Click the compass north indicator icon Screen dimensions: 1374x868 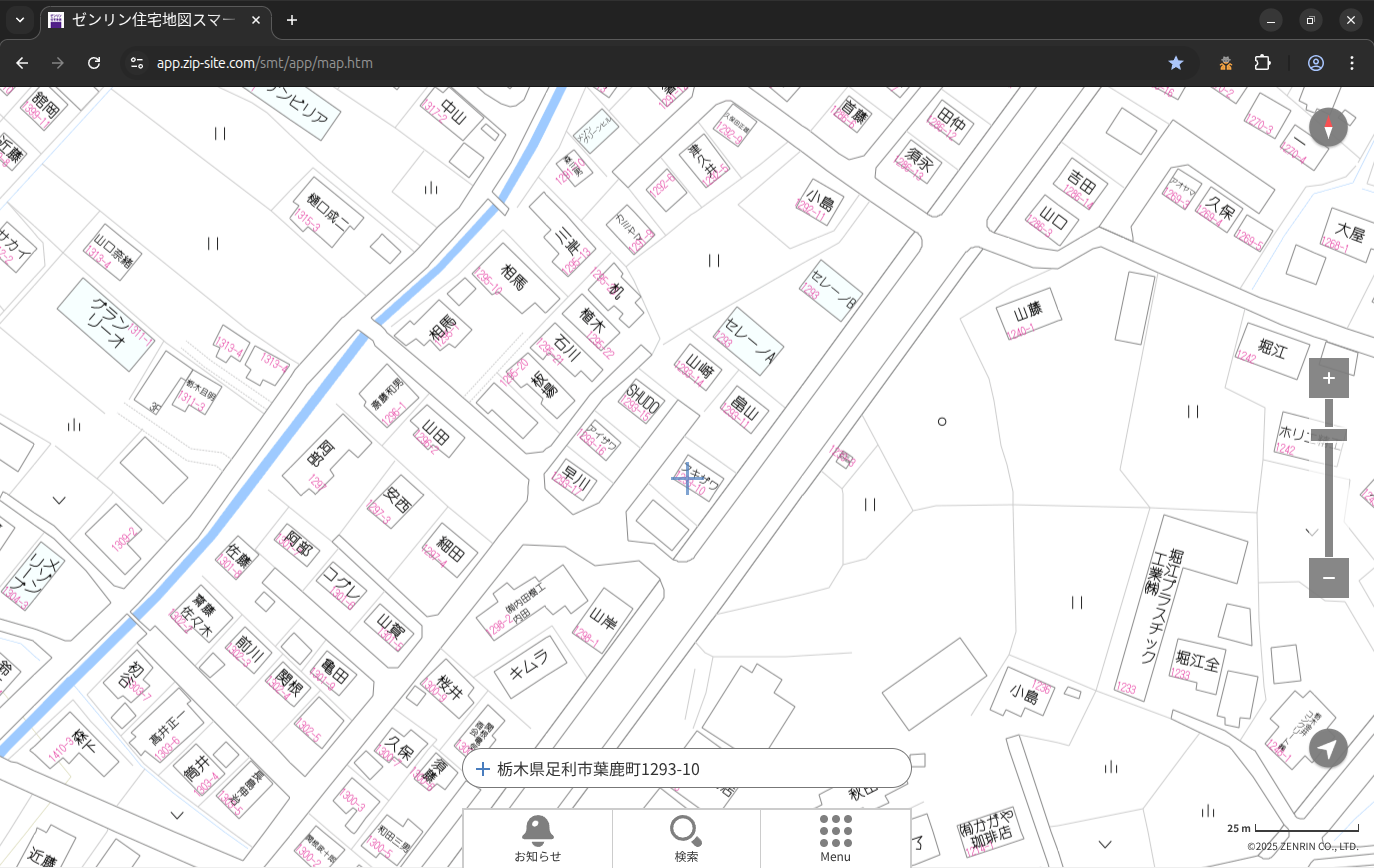tap(1328, 128)
